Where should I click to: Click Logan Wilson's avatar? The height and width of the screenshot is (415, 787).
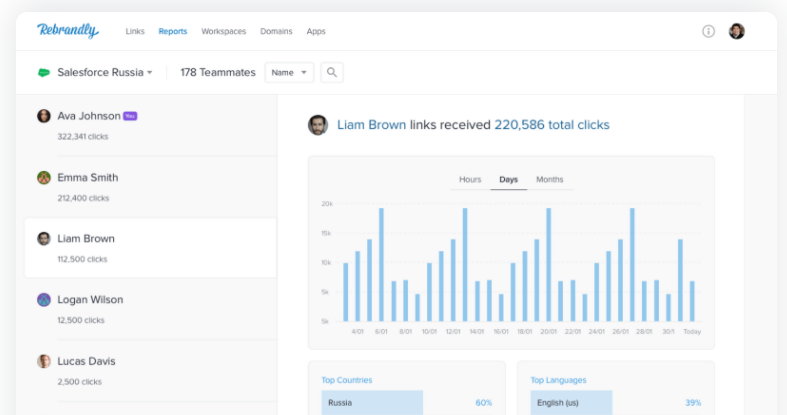tap(44, 300)
